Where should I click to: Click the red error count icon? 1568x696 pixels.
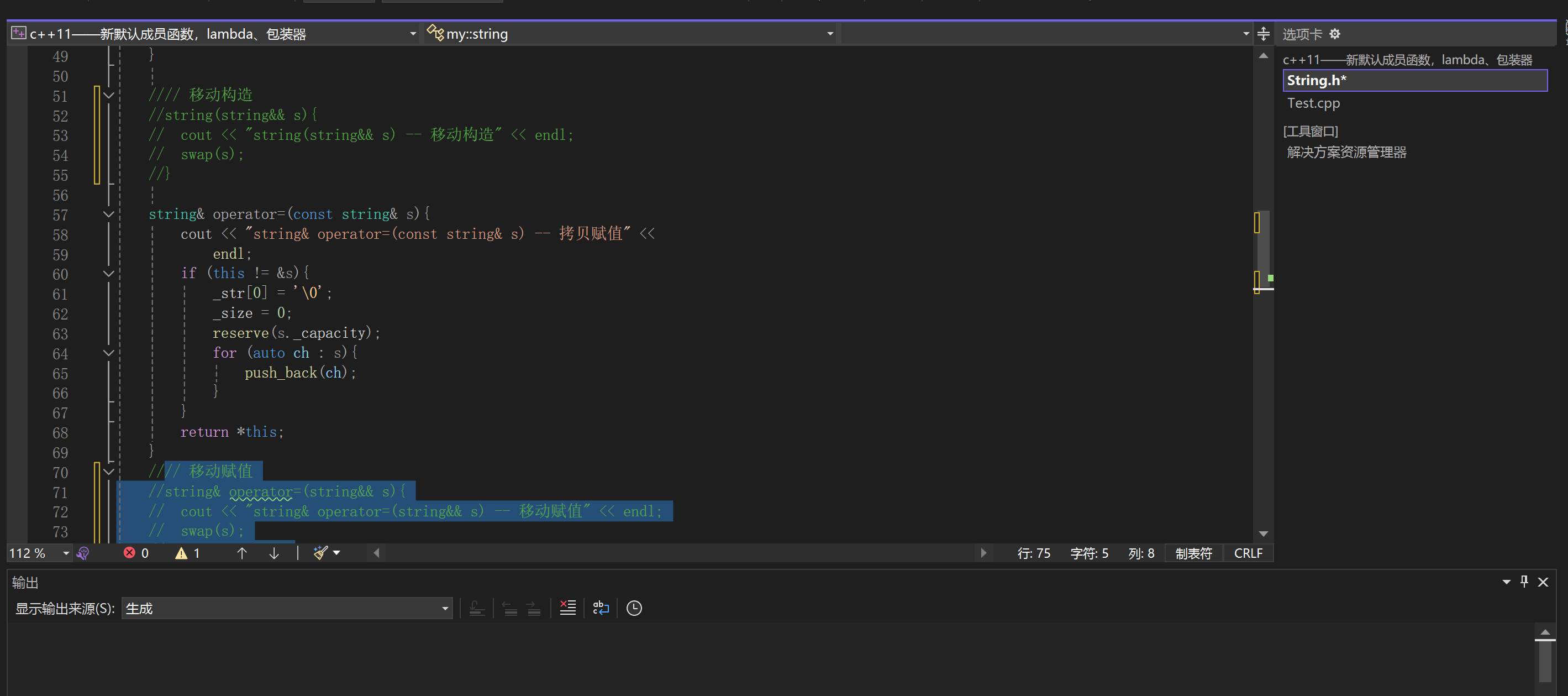point(130,553)
